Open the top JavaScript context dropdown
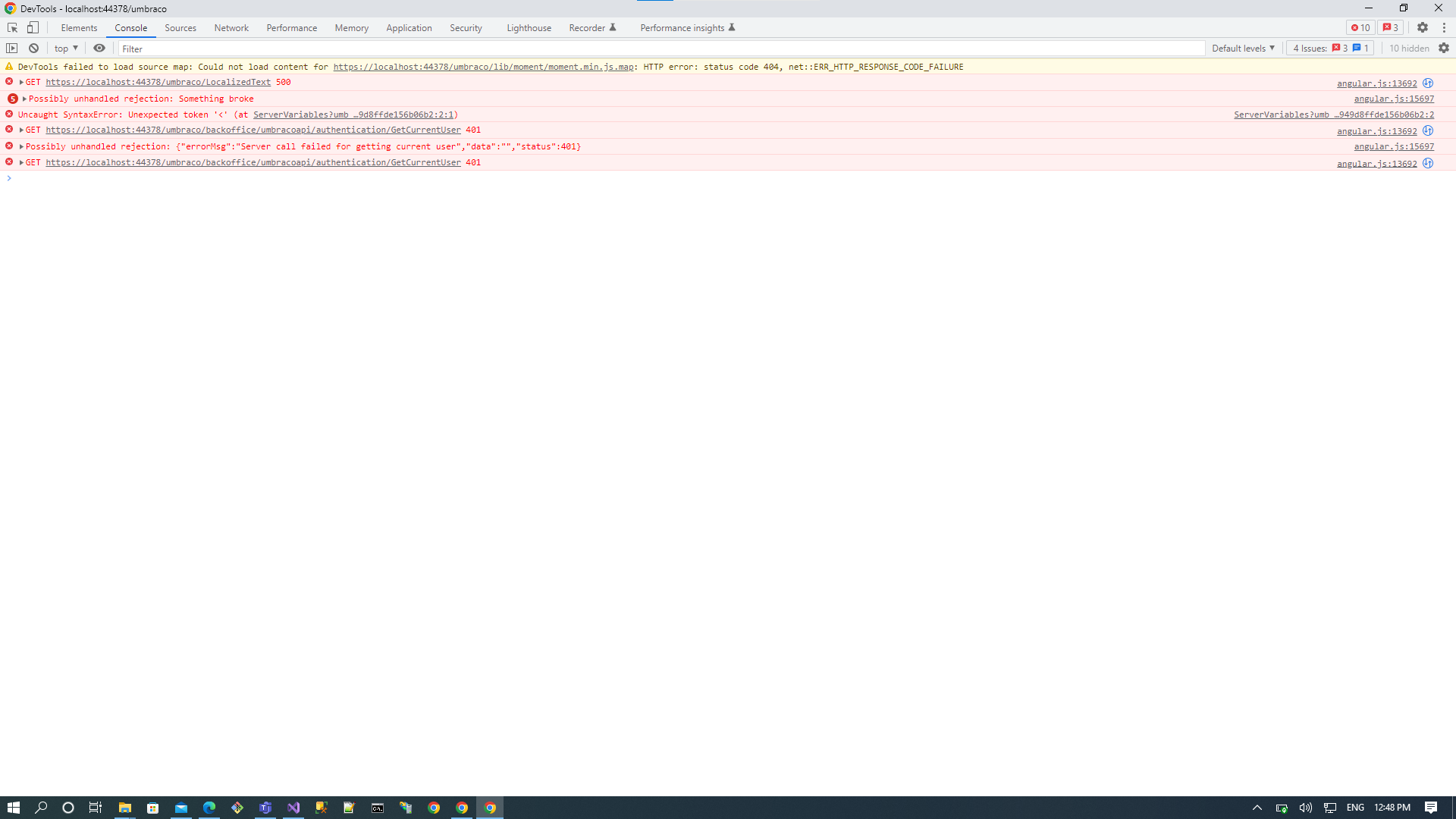Viewport: 1456px width, 819px height. point(66,48)
